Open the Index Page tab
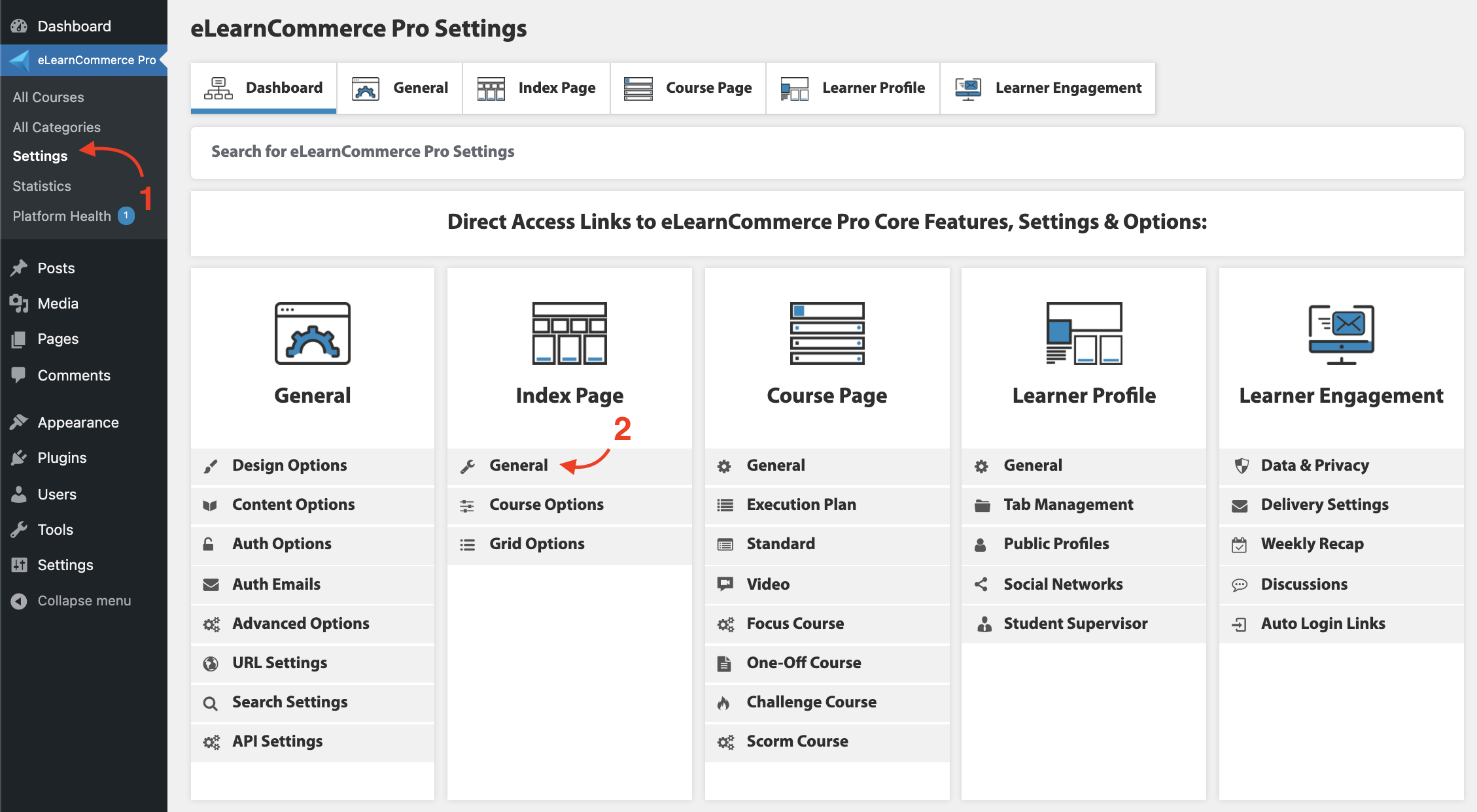The height and width of the screenshot is (812, 1477). [x=536, y=88]
